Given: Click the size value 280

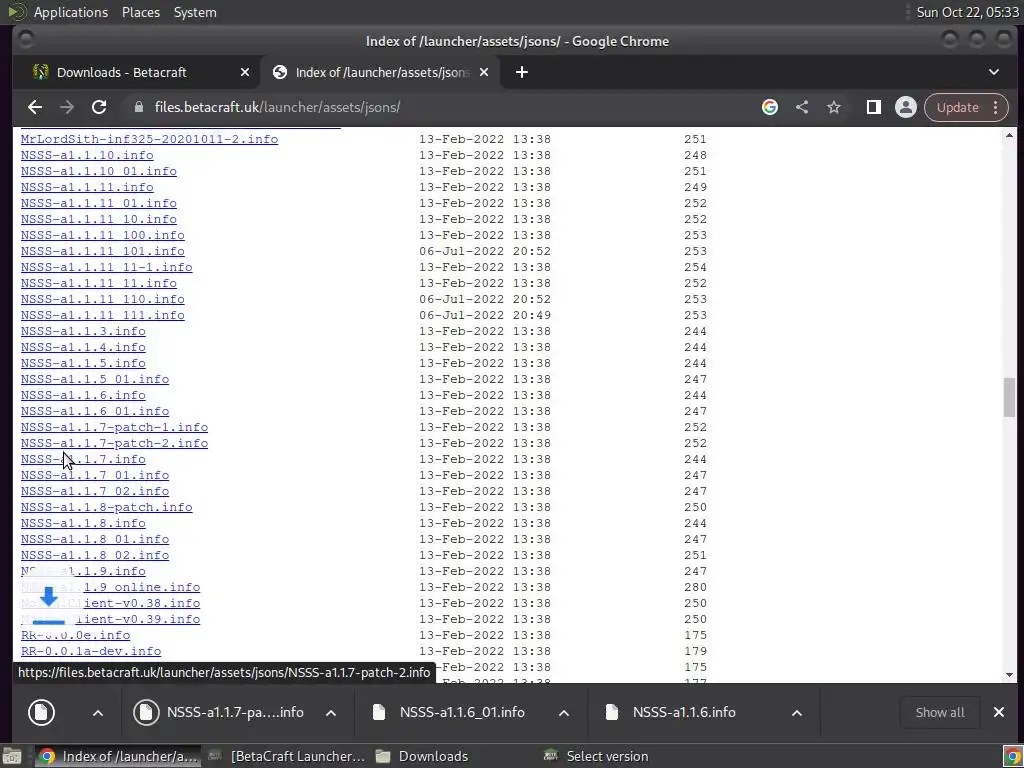Looking at the screenshot, I should pyautogui.click(x=696, y=587).
